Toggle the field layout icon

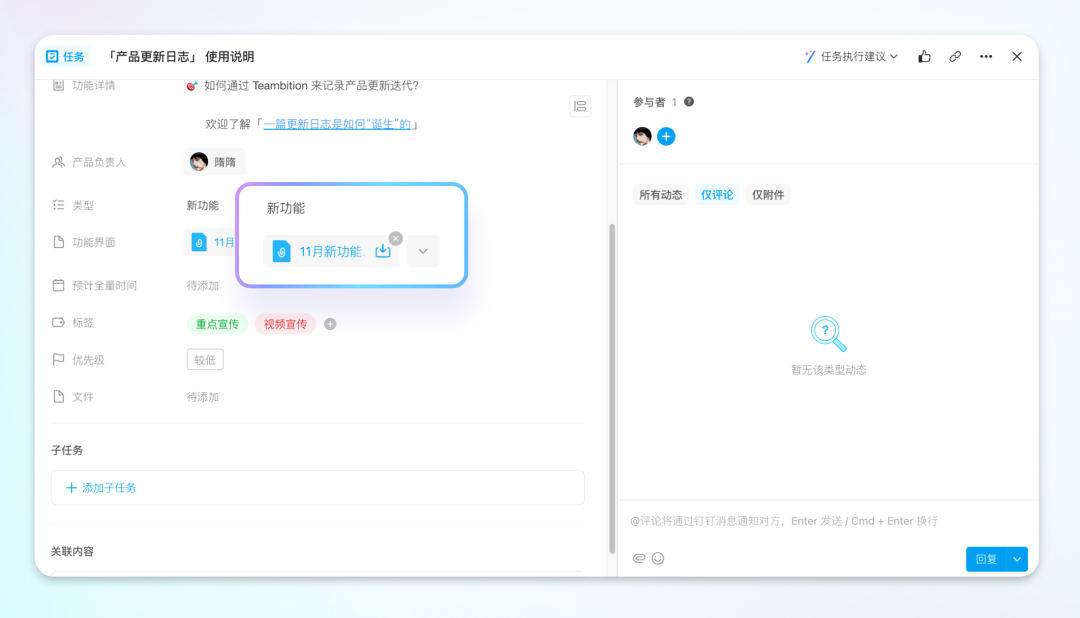(580, 106)
